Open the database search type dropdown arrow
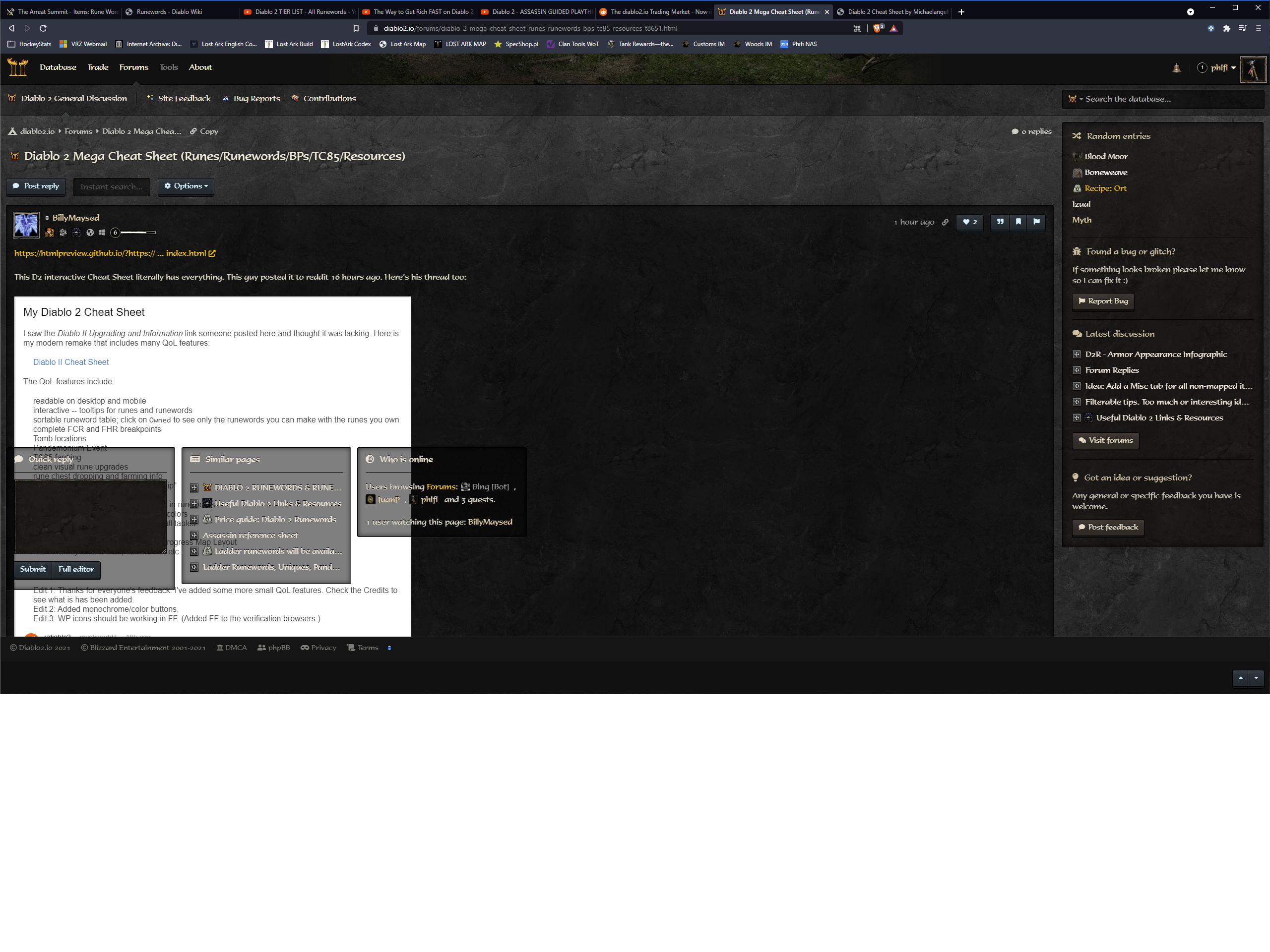Image resolution: width=1270 pixels, height=952 pixels. tap(1081, 99)
